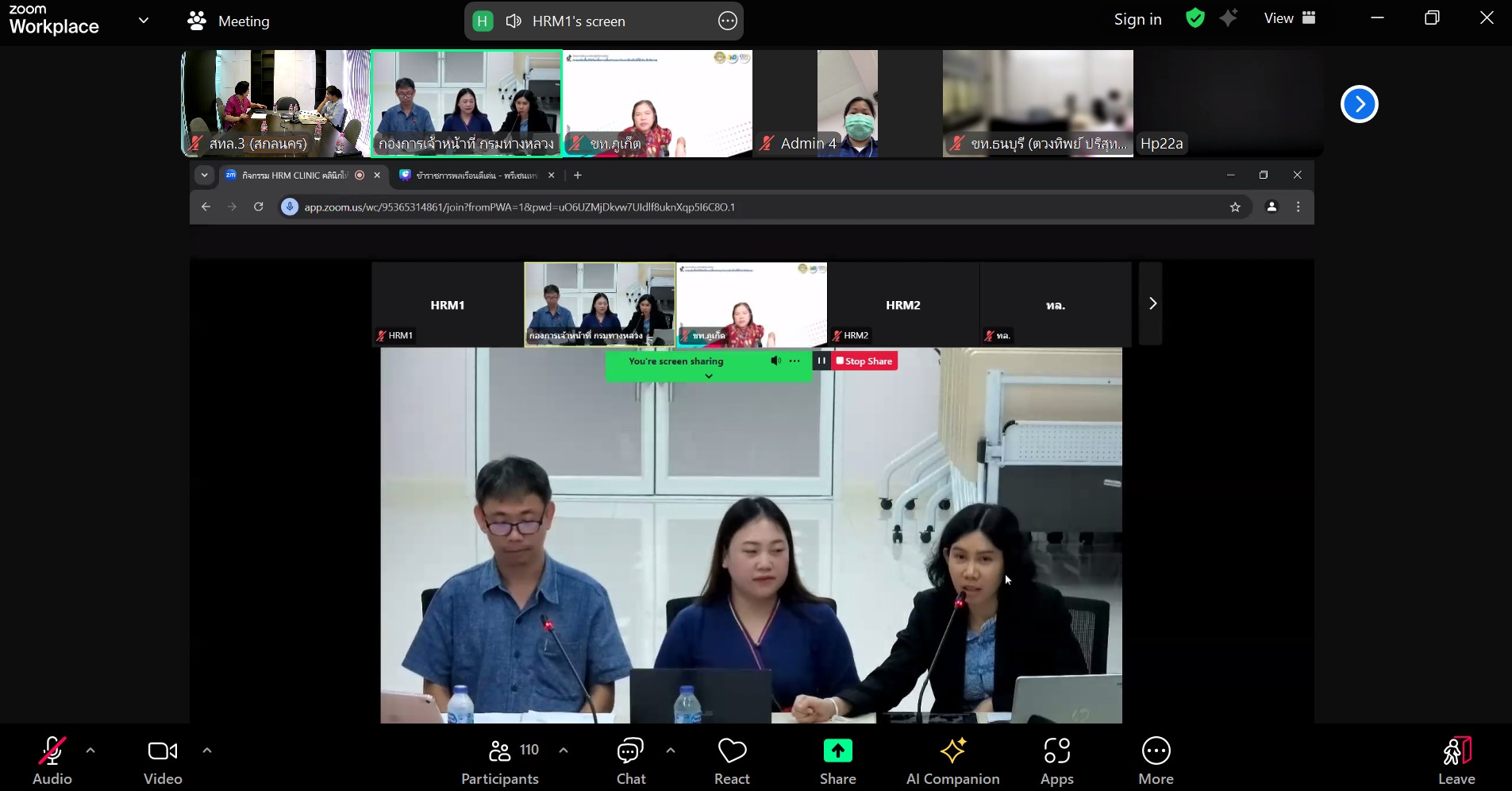Screen dimensions: 1512x791
Task: Open the Apps panel
Action: click(1056, 760)
